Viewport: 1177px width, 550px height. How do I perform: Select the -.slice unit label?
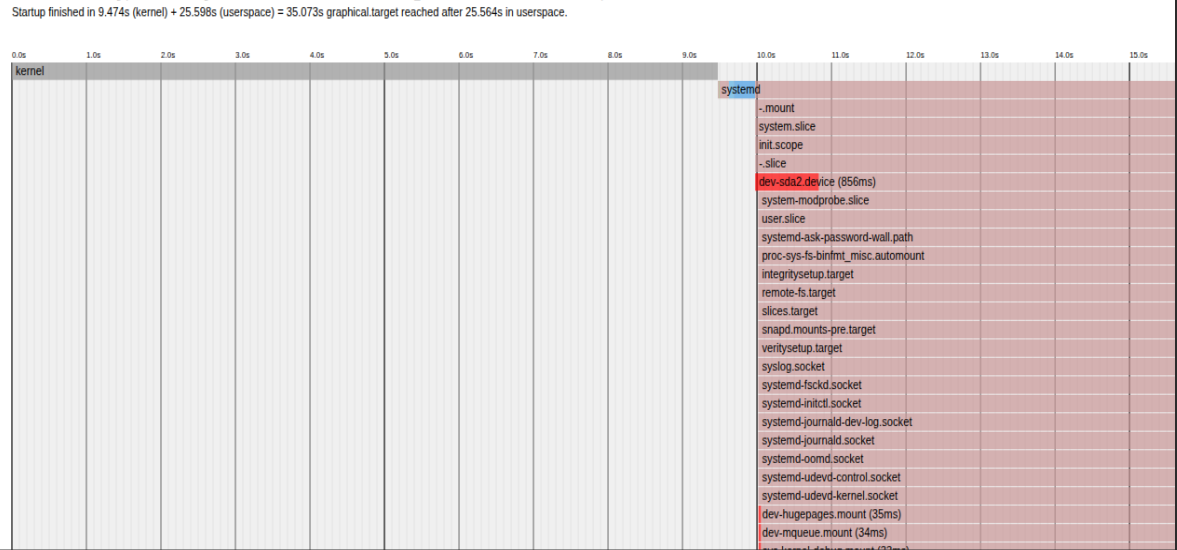click(x=772, y=164)
